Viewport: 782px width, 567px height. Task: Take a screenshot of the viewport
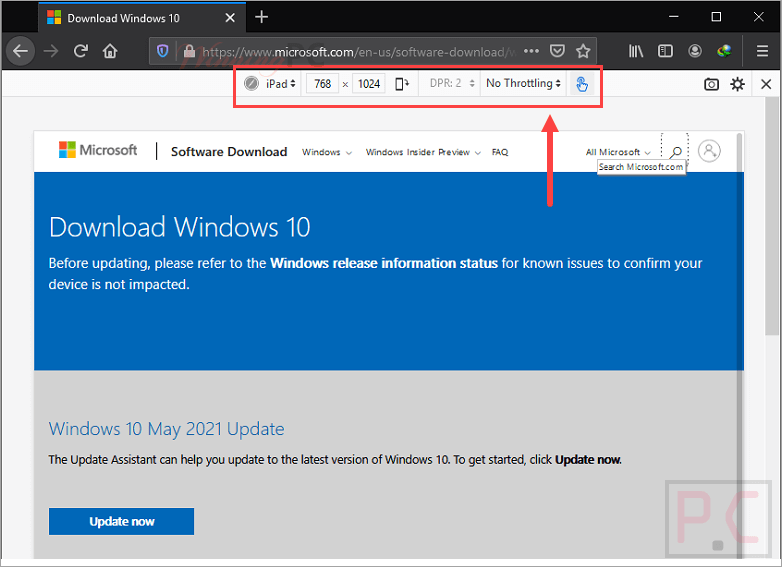[711, 84]
